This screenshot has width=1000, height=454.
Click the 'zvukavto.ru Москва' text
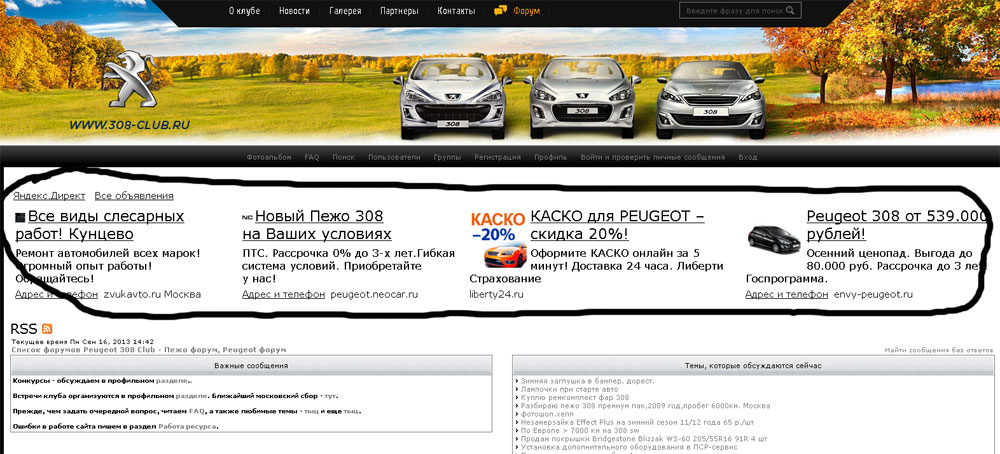pos(152,295)
